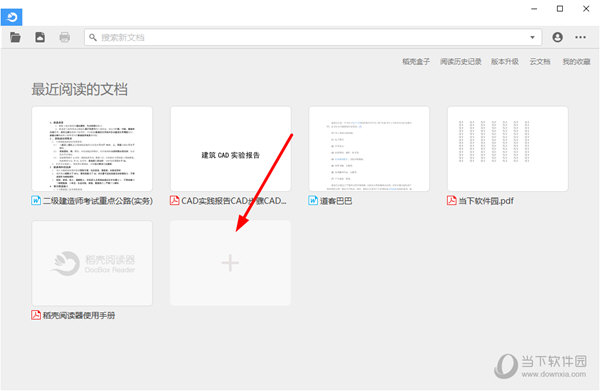Close the reader window
This screenshot has width=600, height=391.
click(x=586, y=8)
